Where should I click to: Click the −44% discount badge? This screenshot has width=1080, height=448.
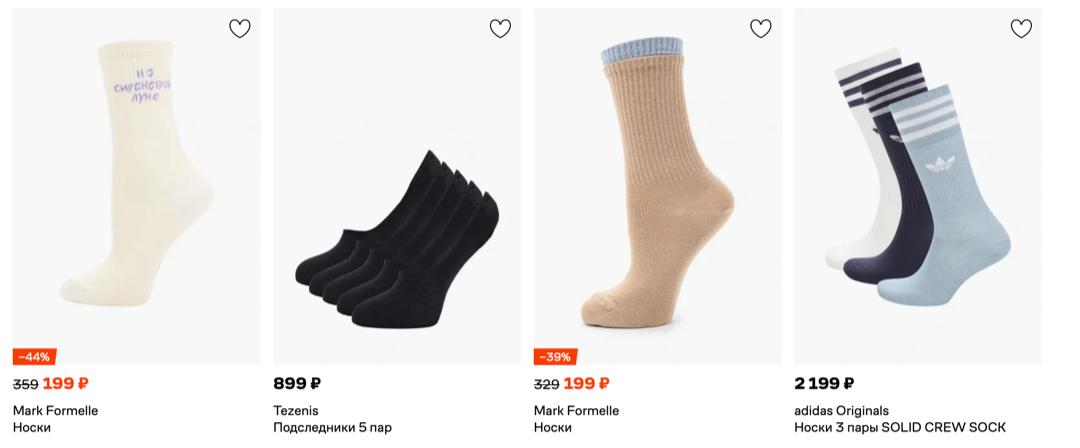(x=35, y=357)
